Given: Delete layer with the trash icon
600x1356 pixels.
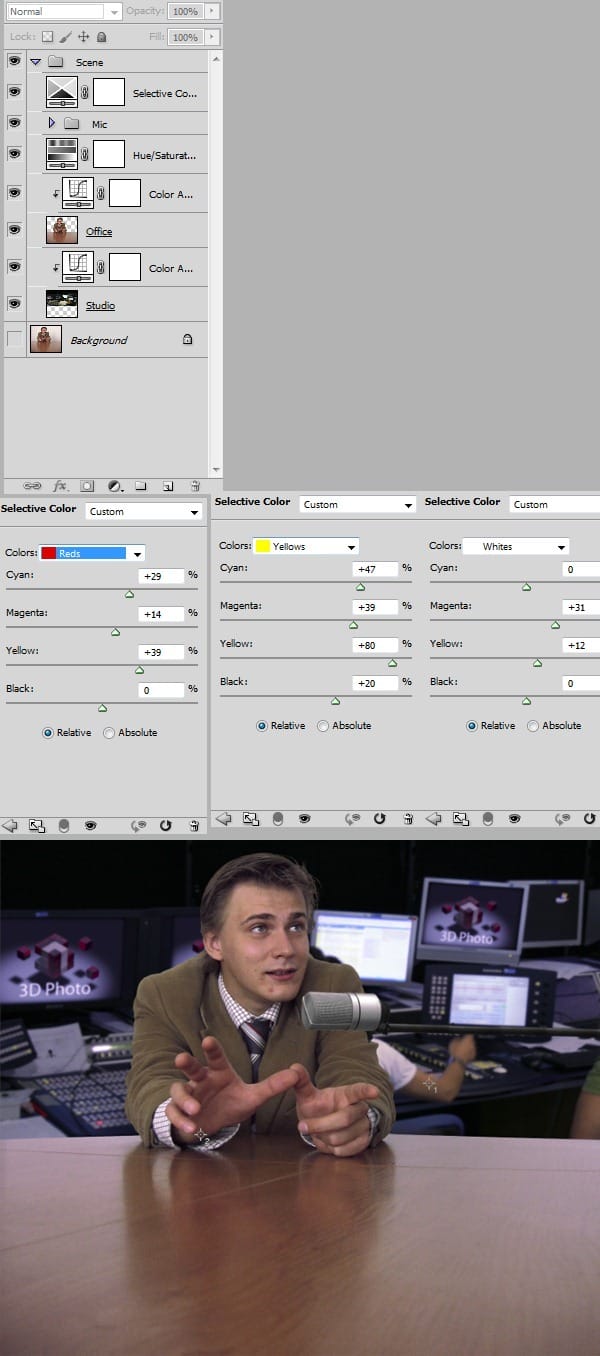Looking at the screenshot, I should (x=194, y=486).
